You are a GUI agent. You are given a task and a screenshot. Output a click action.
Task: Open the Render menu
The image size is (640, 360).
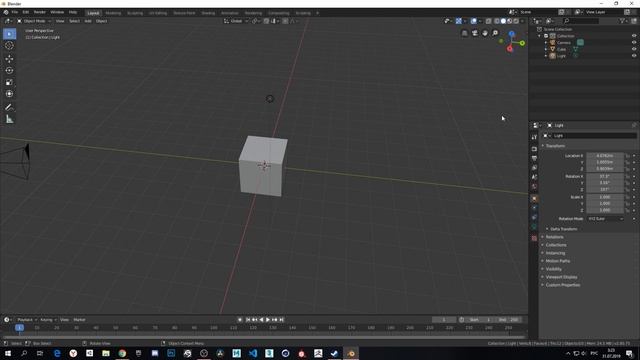[x=40, y=12]
